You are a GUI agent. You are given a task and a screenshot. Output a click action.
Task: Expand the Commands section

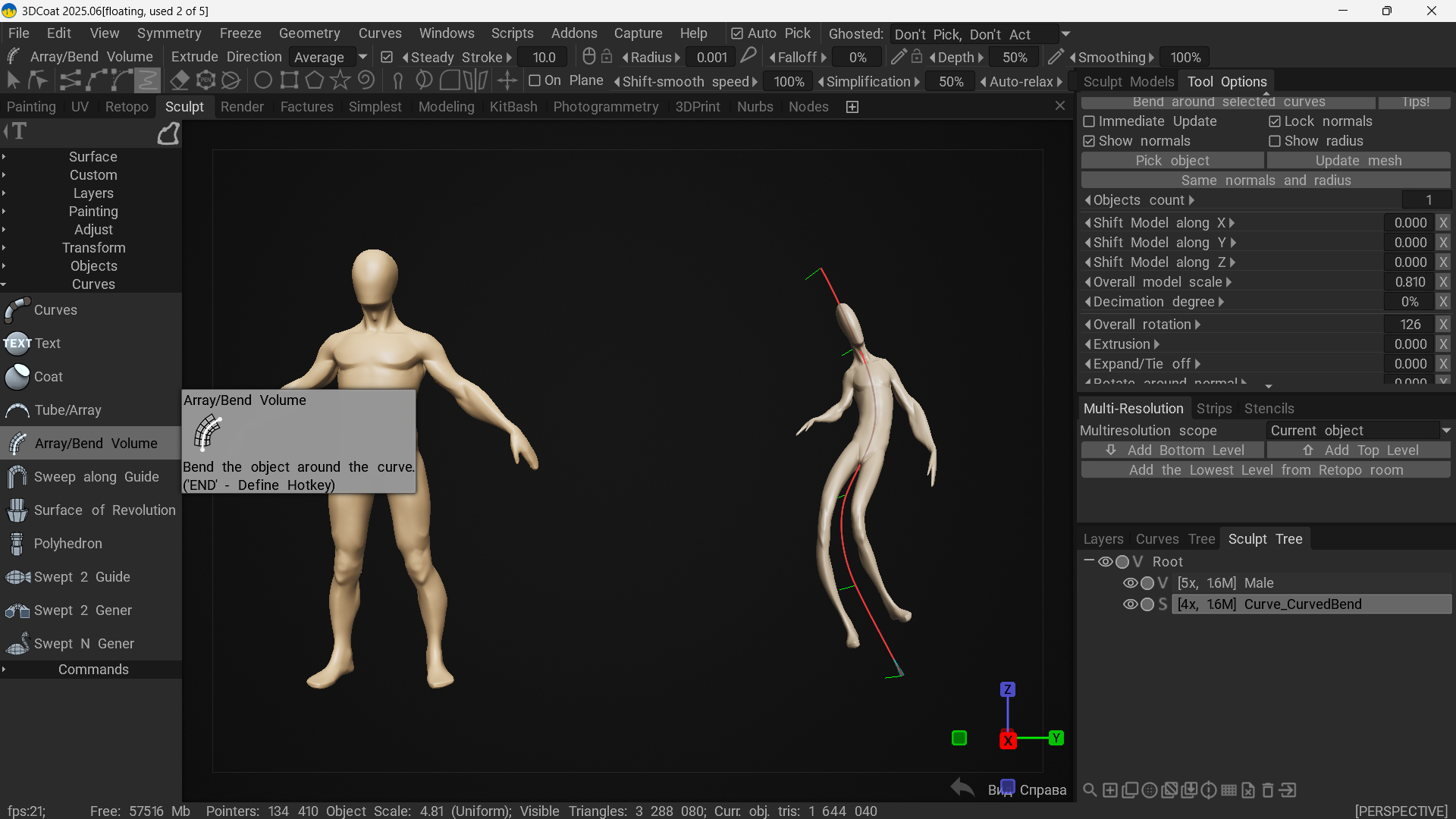(93, 670)
